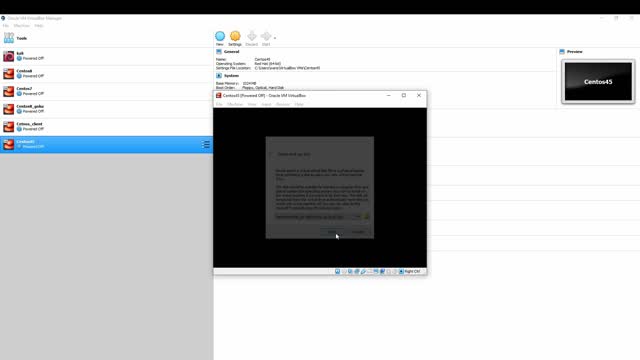Click the hard disk activity status bar icon

[338, 271]
